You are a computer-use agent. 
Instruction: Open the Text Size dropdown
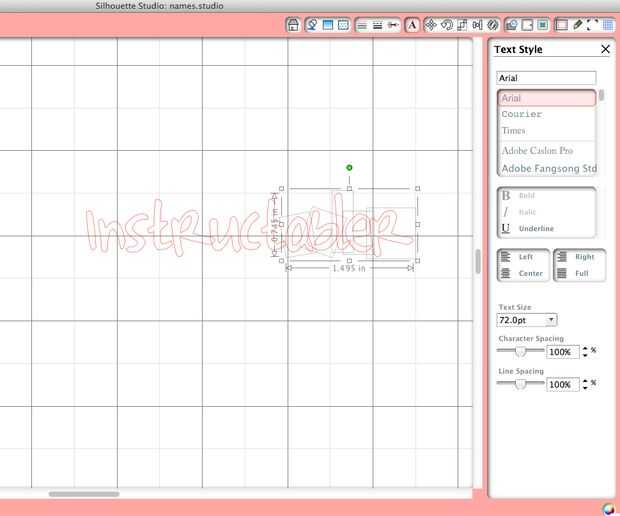pos(527,320)
